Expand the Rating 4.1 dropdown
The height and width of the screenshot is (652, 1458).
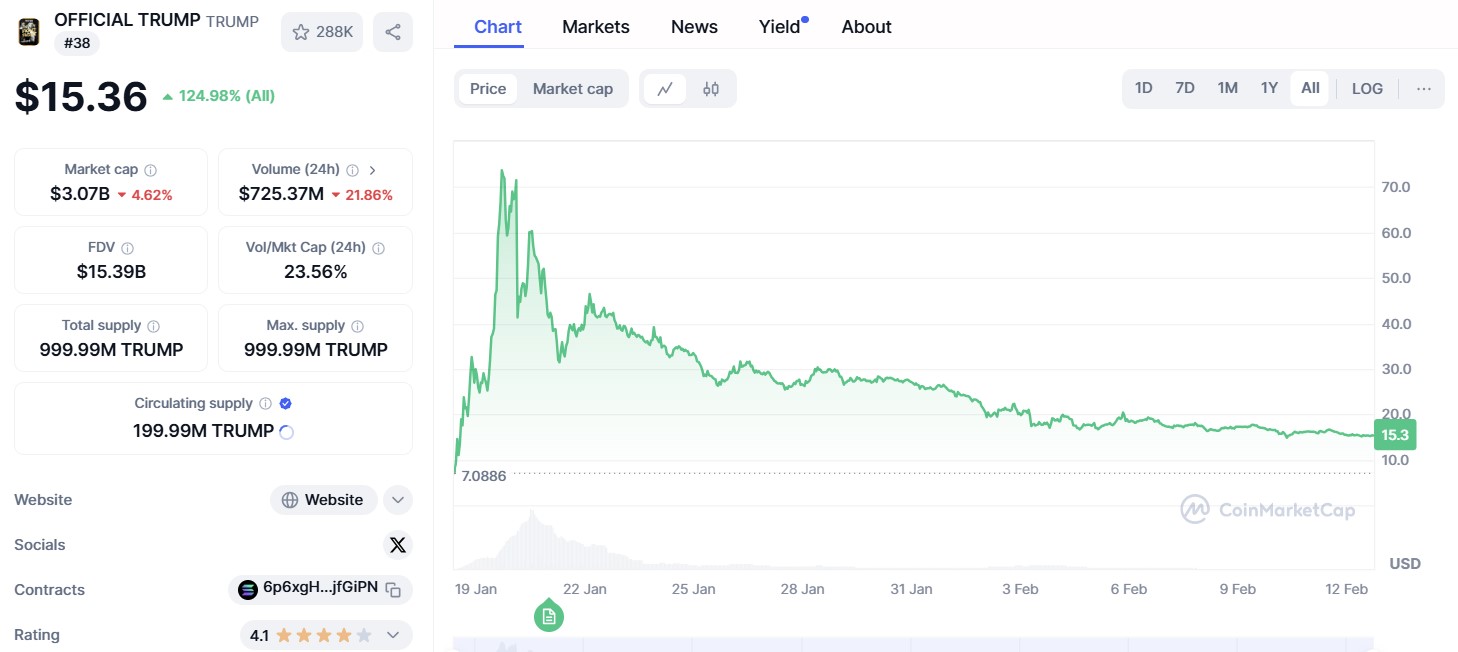[393, 635]
